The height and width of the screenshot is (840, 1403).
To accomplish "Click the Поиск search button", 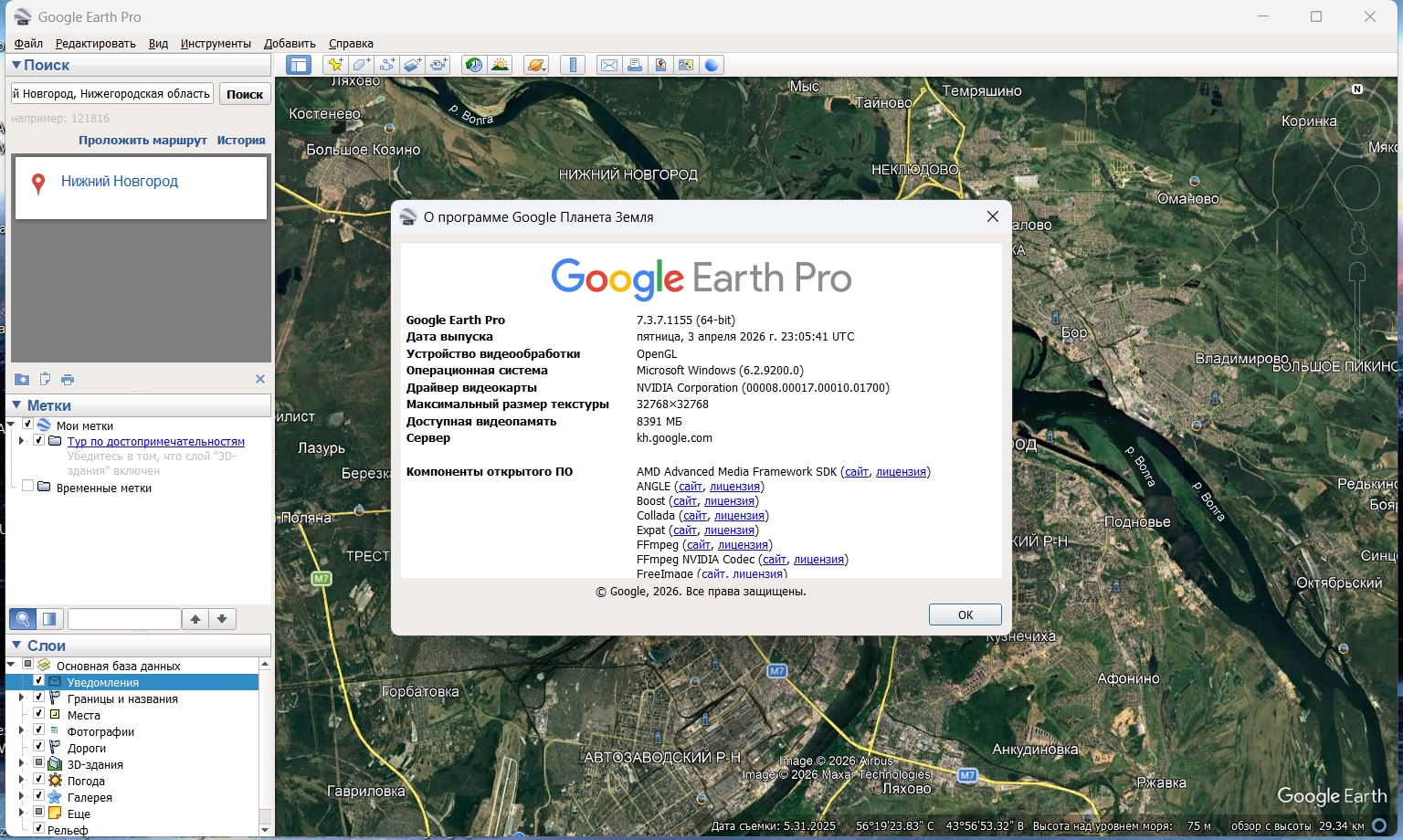I will (245, 94).
